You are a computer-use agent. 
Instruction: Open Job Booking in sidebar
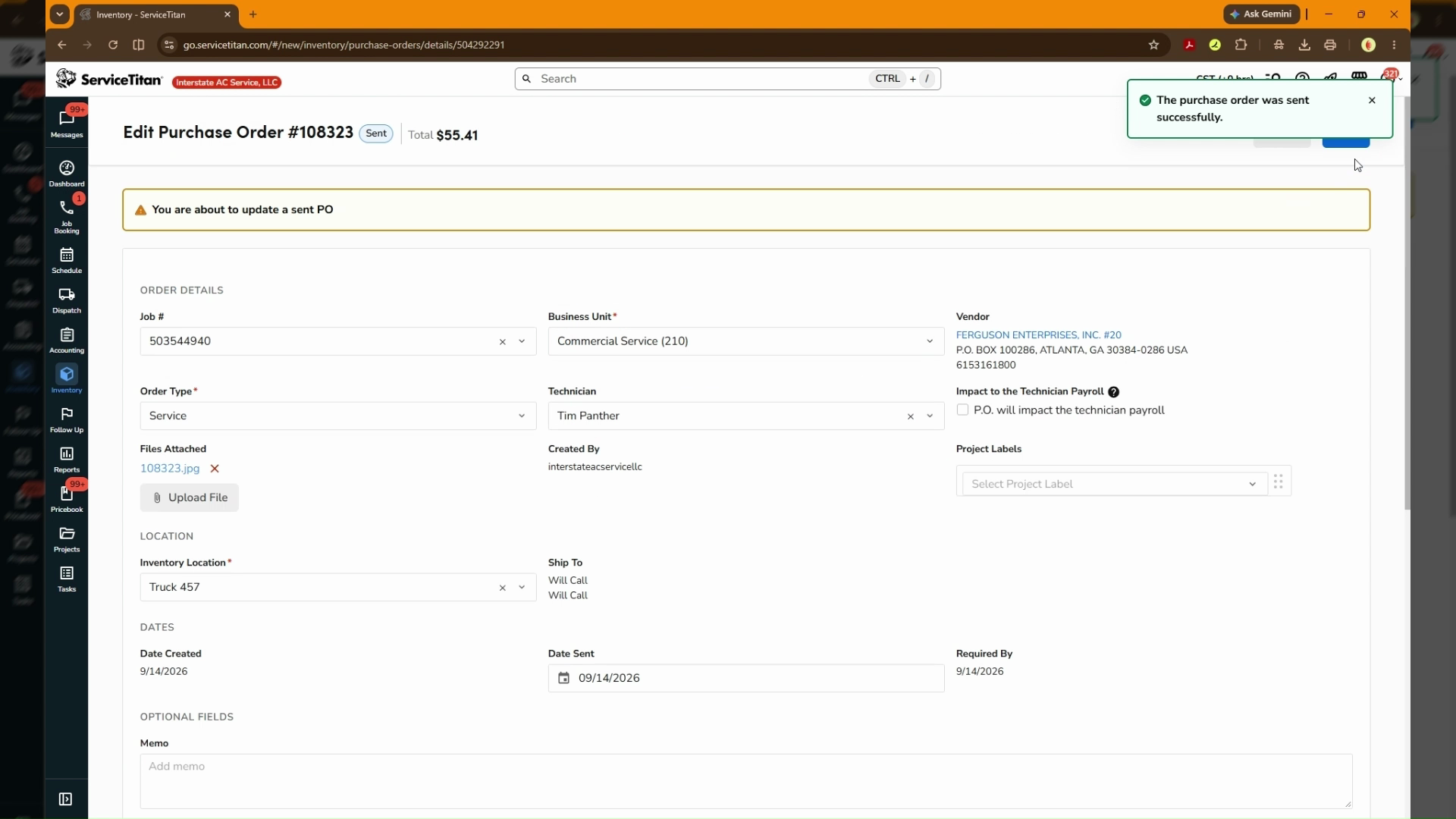(x=67, y=217)
